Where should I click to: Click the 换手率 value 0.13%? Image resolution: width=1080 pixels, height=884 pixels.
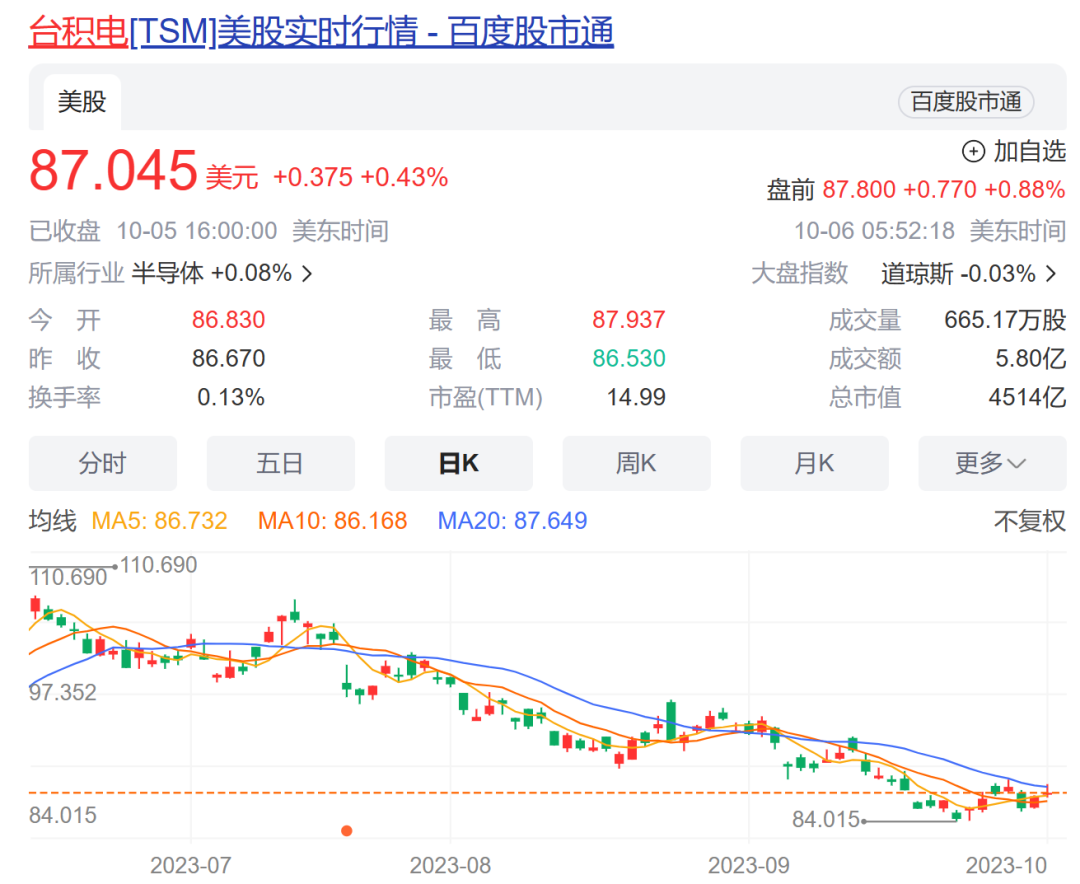[x=231, y=398]
